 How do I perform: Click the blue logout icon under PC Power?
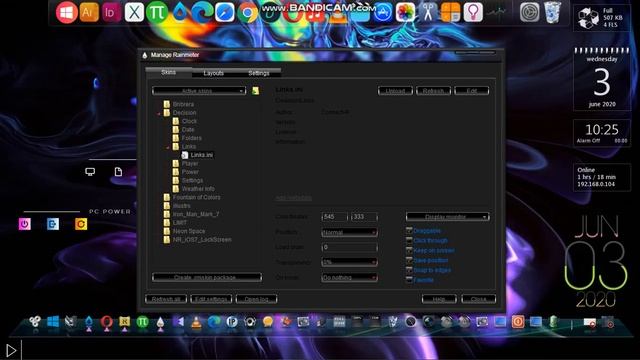53,224
